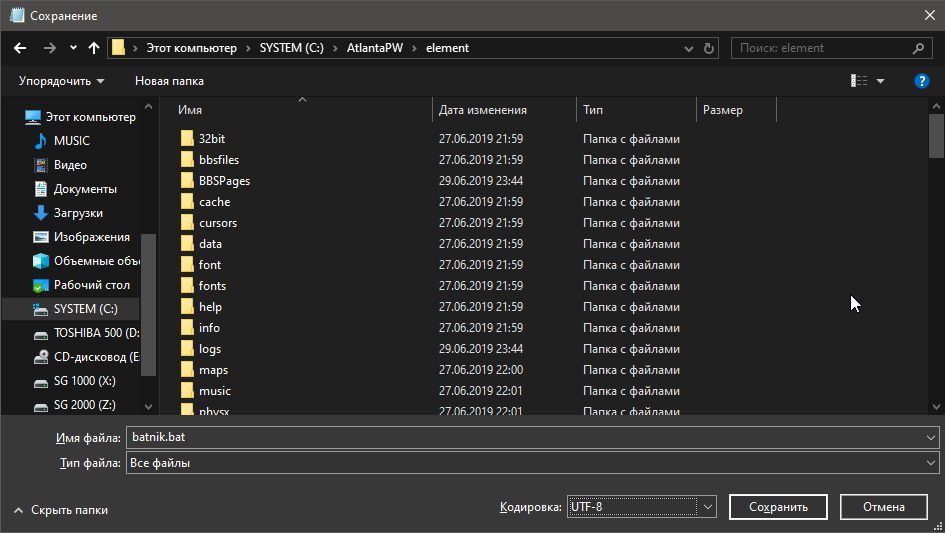Expand file name history dropdown
945x533 pixels.
pos(931,438)
